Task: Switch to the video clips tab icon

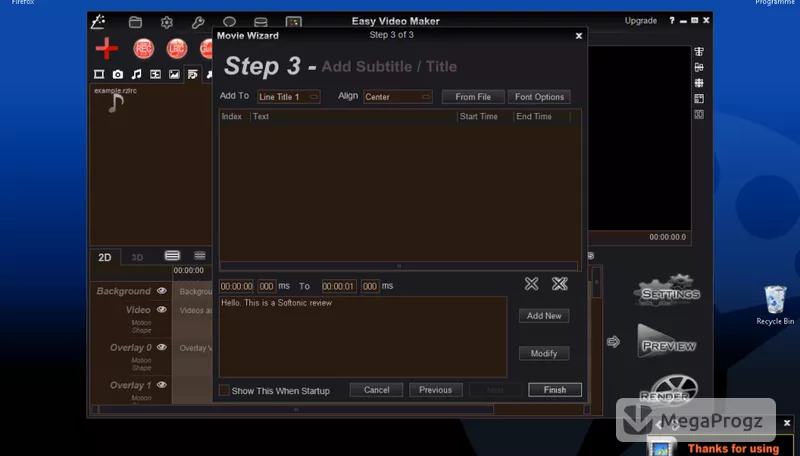Action: tap(99, 74)
